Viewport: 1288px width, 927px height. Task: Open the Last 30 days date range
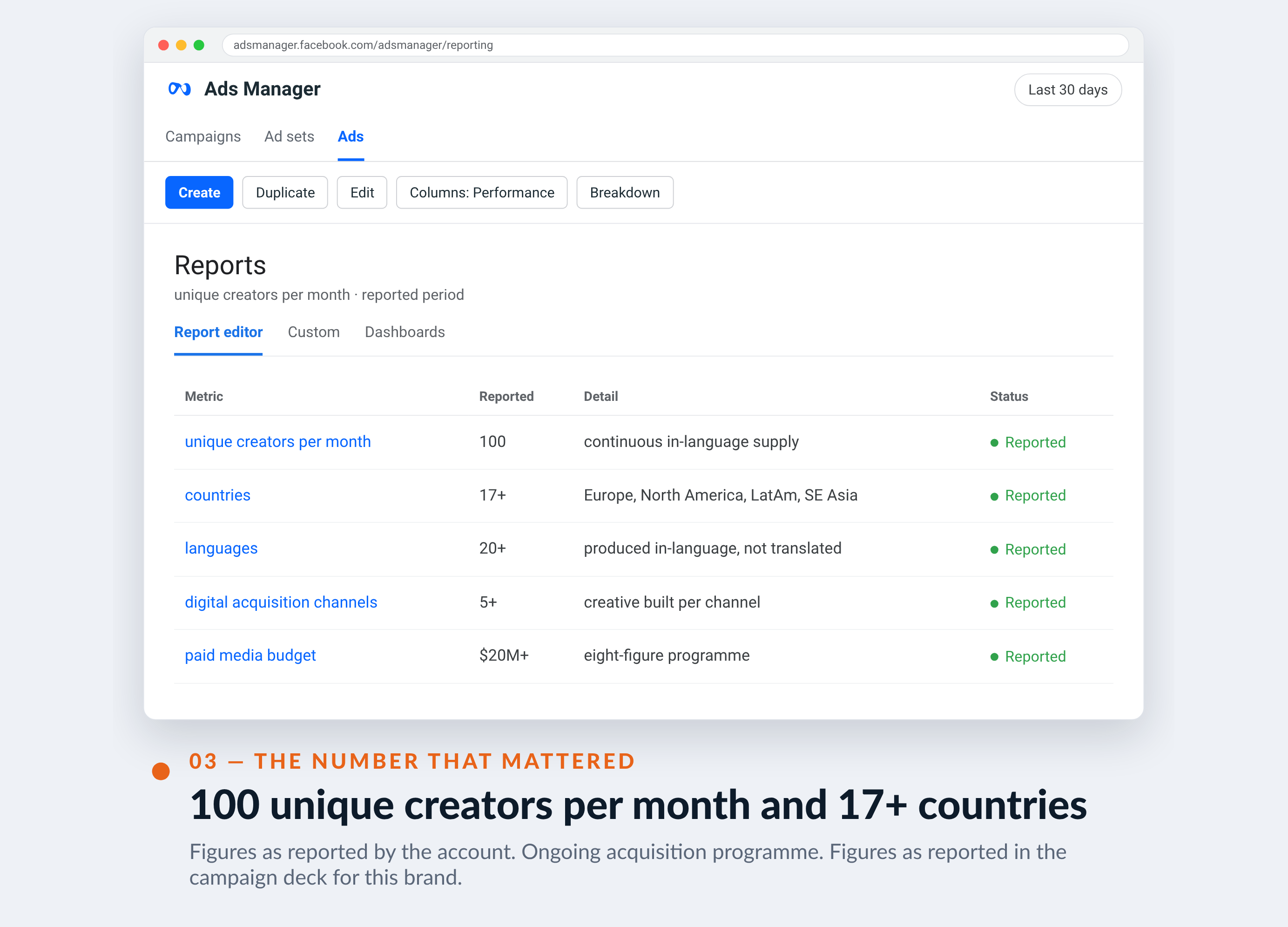click(1067, 90)
